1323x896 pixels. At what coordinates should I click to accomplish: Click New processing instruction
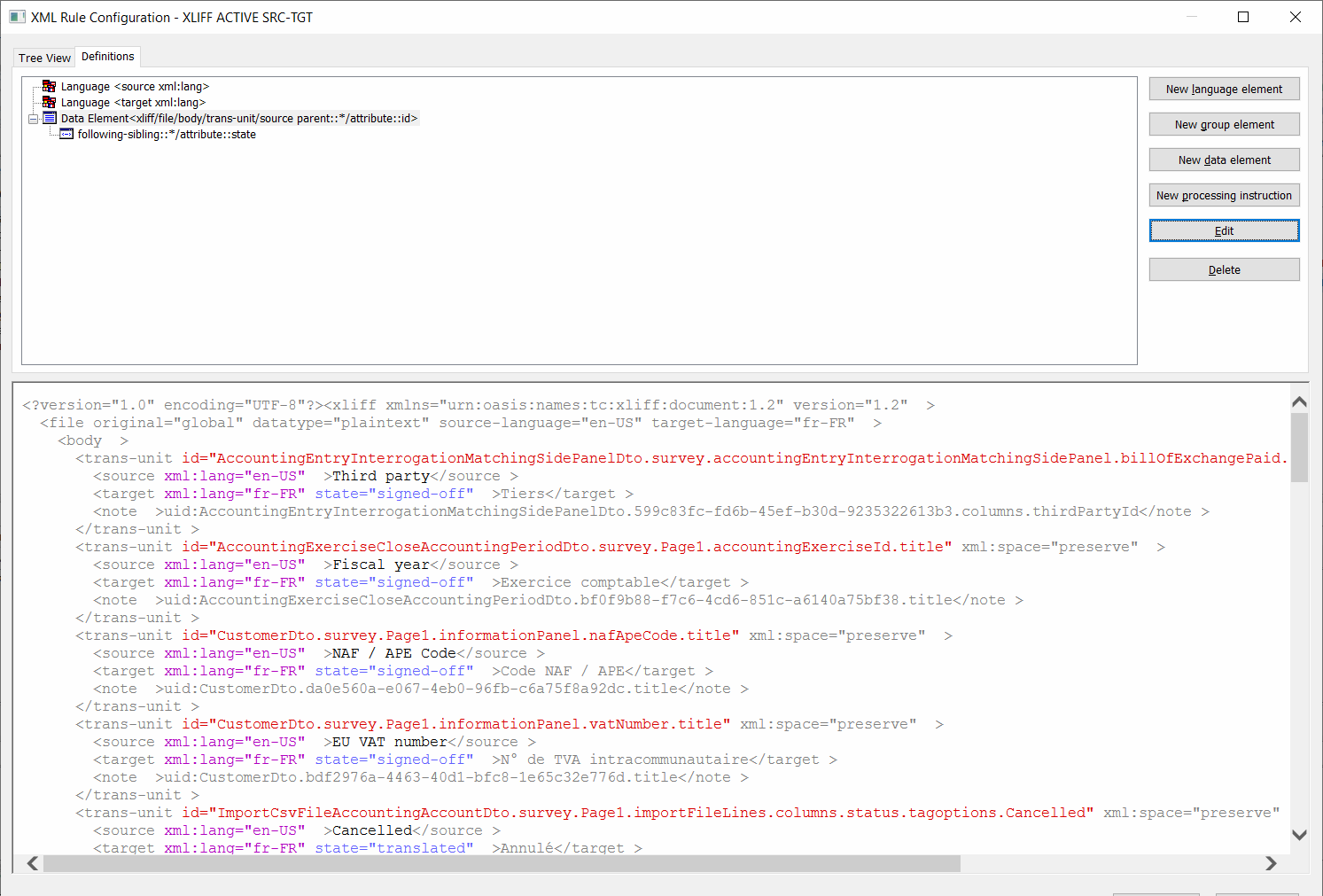pos(1224,195)
